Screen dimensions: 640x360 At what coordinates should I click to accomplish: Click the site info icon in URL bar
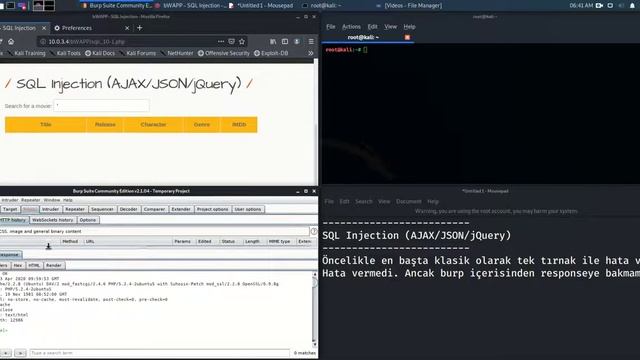tap(43, 41)
